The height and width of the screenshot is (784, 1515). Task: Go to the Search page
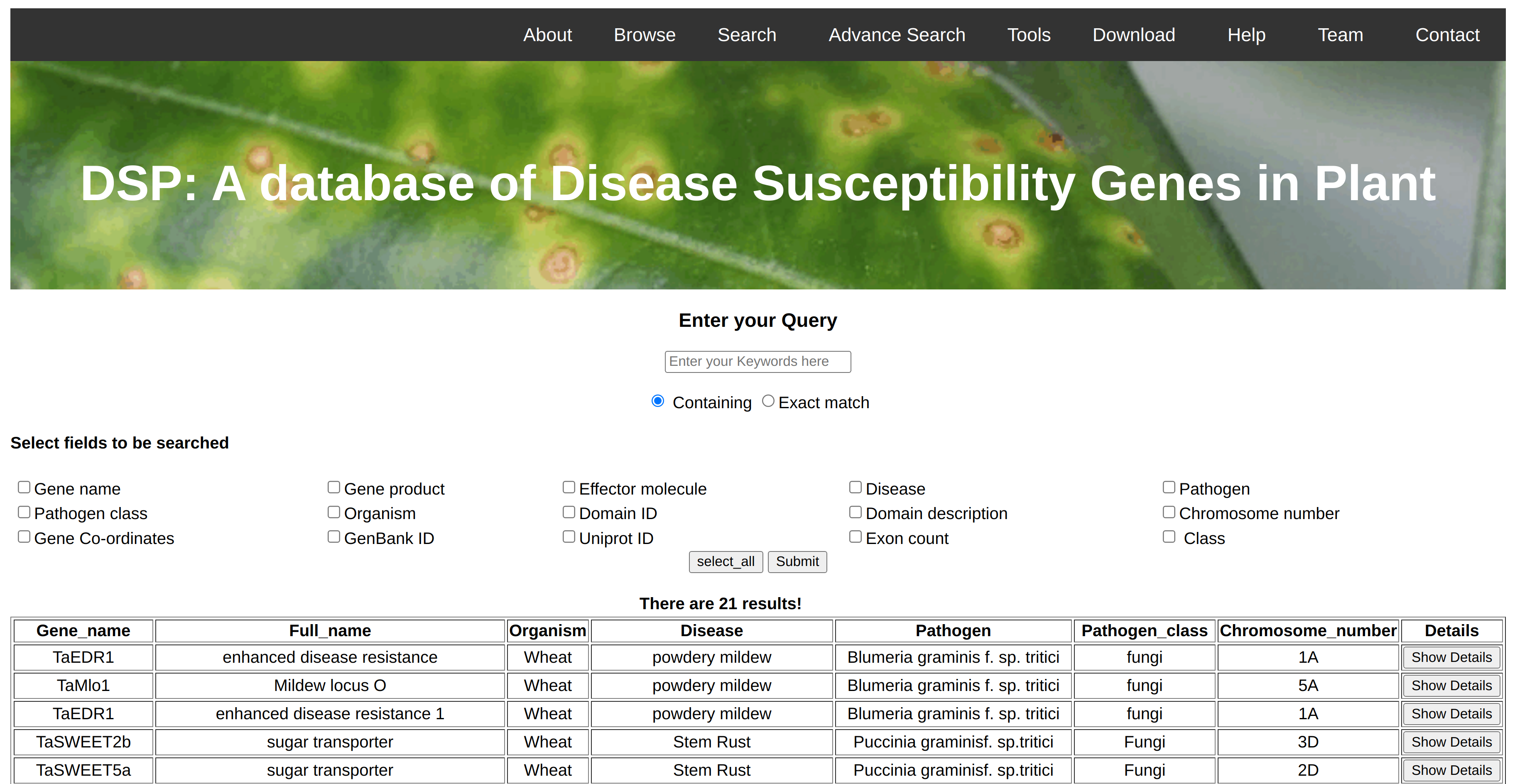pos(746,35)
